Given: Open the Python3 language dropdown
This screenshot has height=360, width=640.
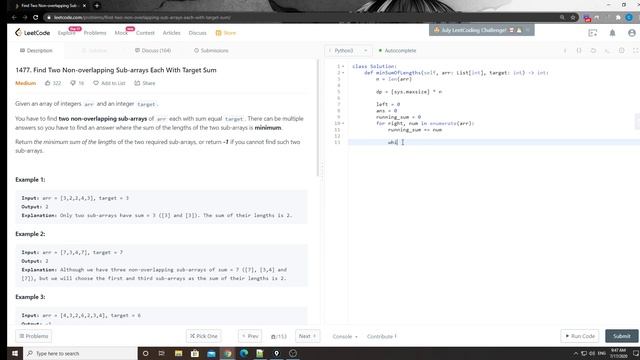Looking at the screenshot, I should click(348, 51).
